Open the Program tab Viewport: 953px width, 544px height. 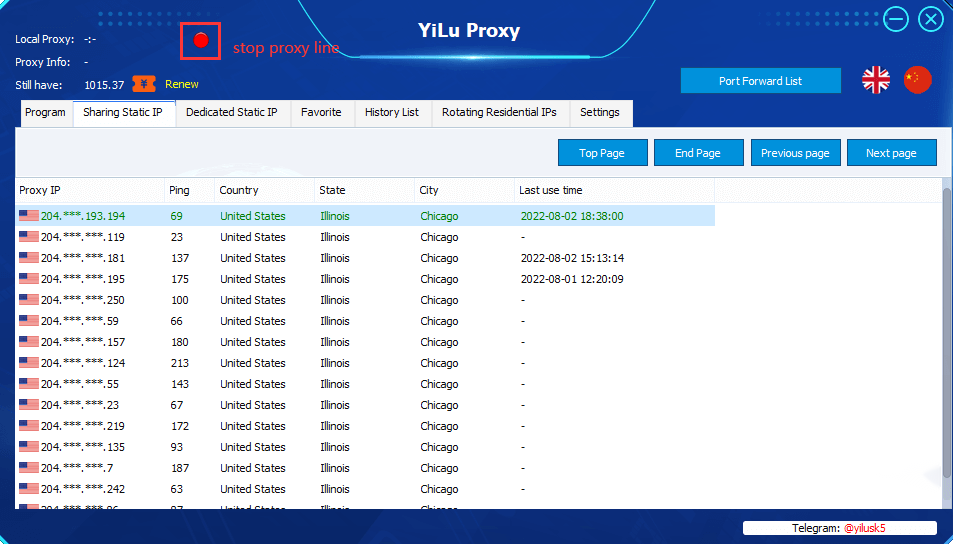pyautogui.click(x=46, y=113)
